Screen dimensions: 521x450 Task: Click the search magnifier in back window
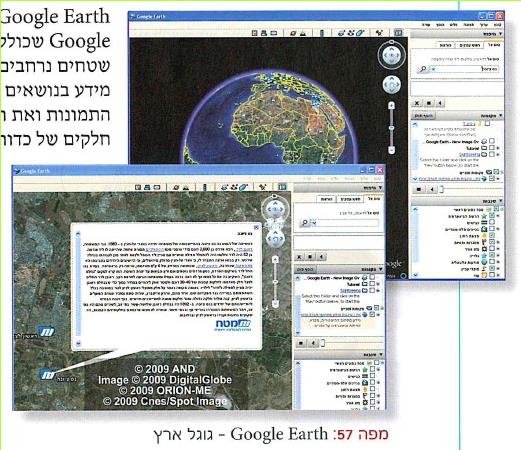click(x=423, y=69)
